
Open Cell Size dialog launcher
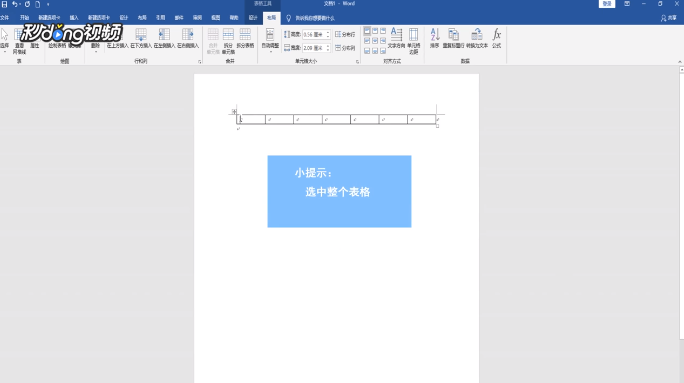[x=358, y=62]
